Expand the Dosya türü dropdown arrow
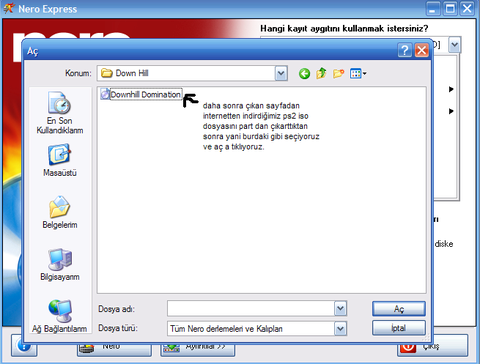 340,329
